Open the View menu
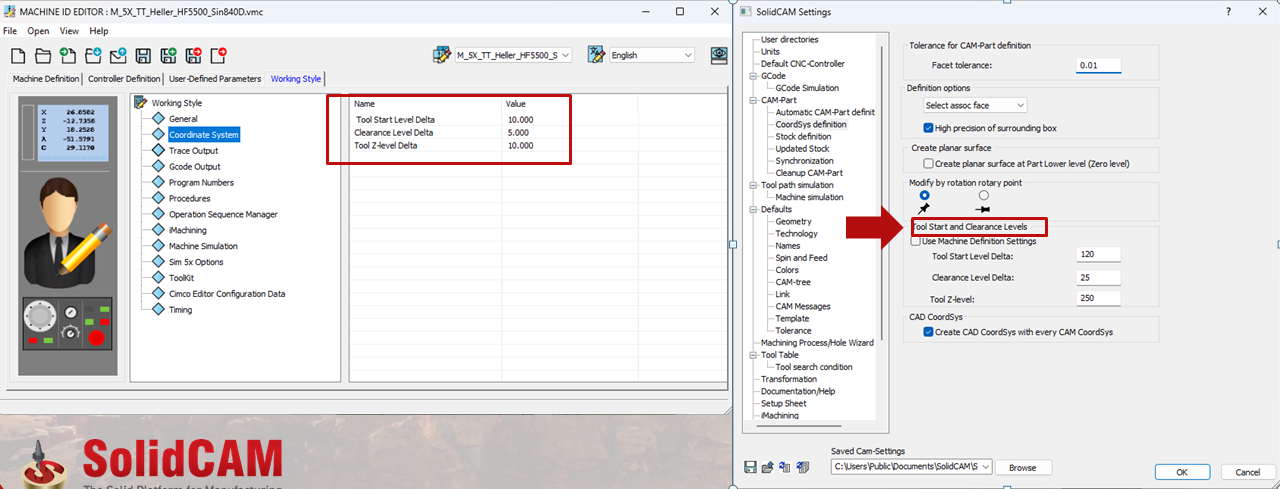 point(69,31)
